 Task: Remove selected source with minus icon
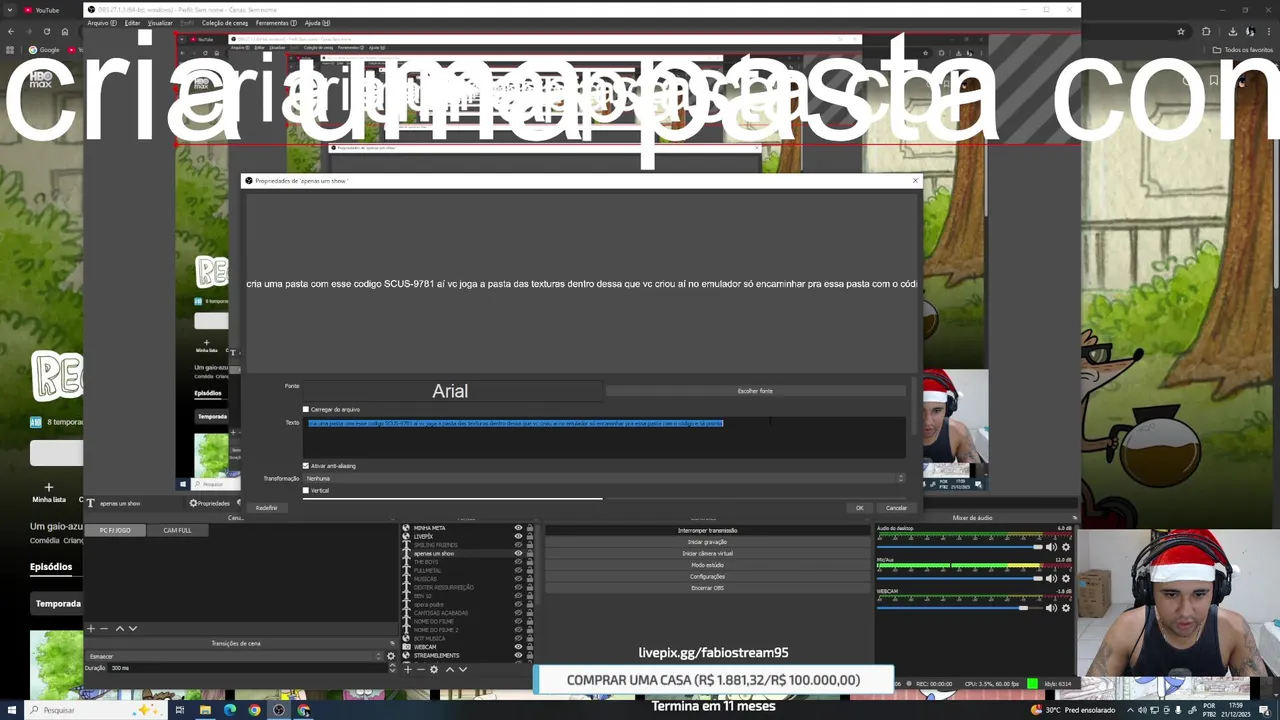pyautogui.click(x=420, y=669)
